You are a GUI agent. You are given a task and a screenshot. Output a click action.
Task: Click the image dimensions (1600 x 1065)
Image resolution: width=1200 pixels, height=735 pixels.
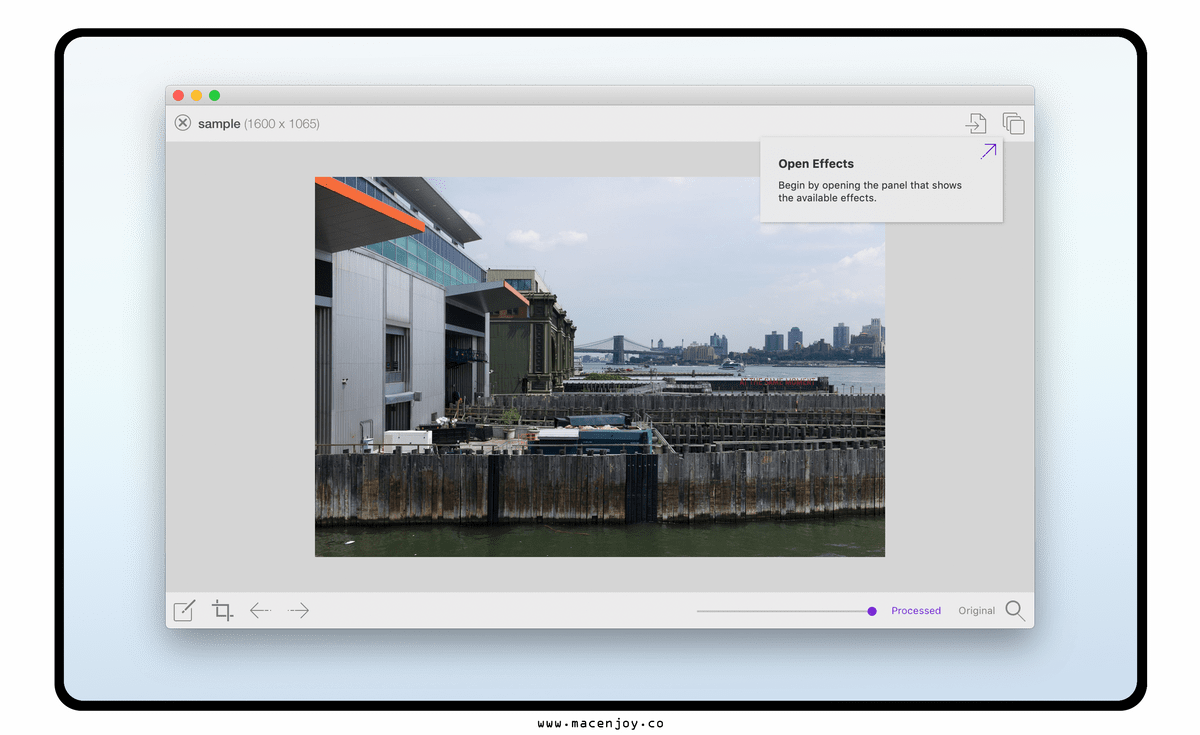282,124
